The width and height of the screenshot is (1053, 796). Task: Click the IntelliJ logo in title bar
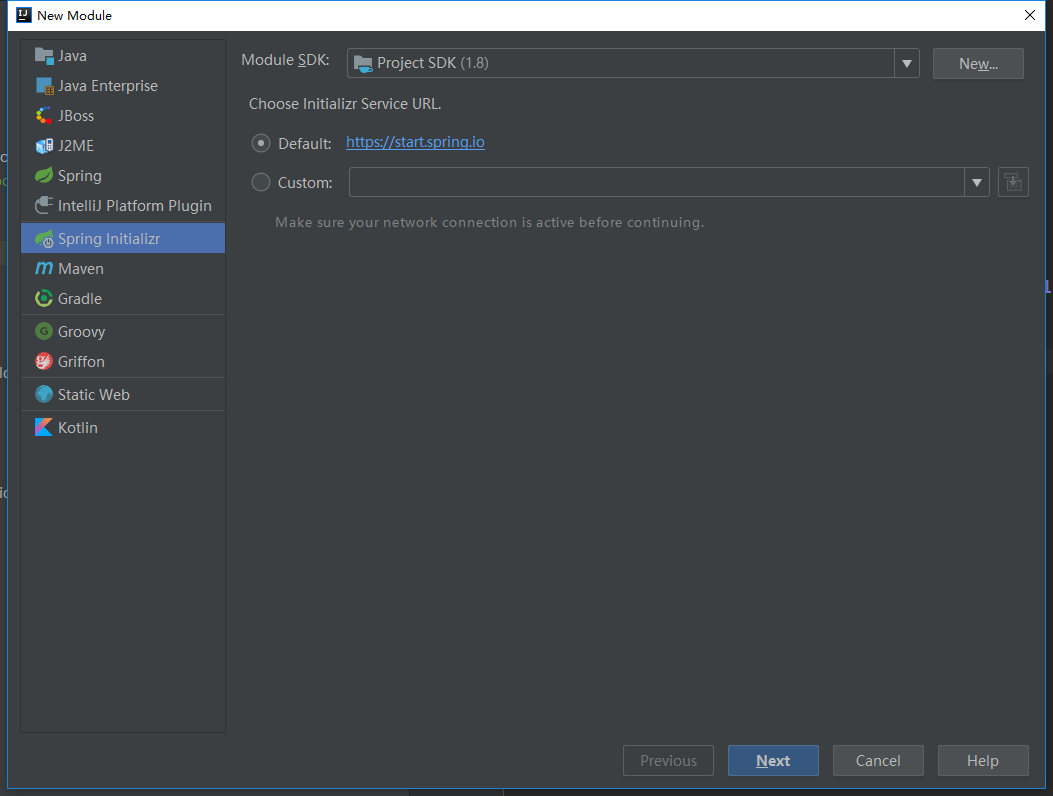[24, 15]
